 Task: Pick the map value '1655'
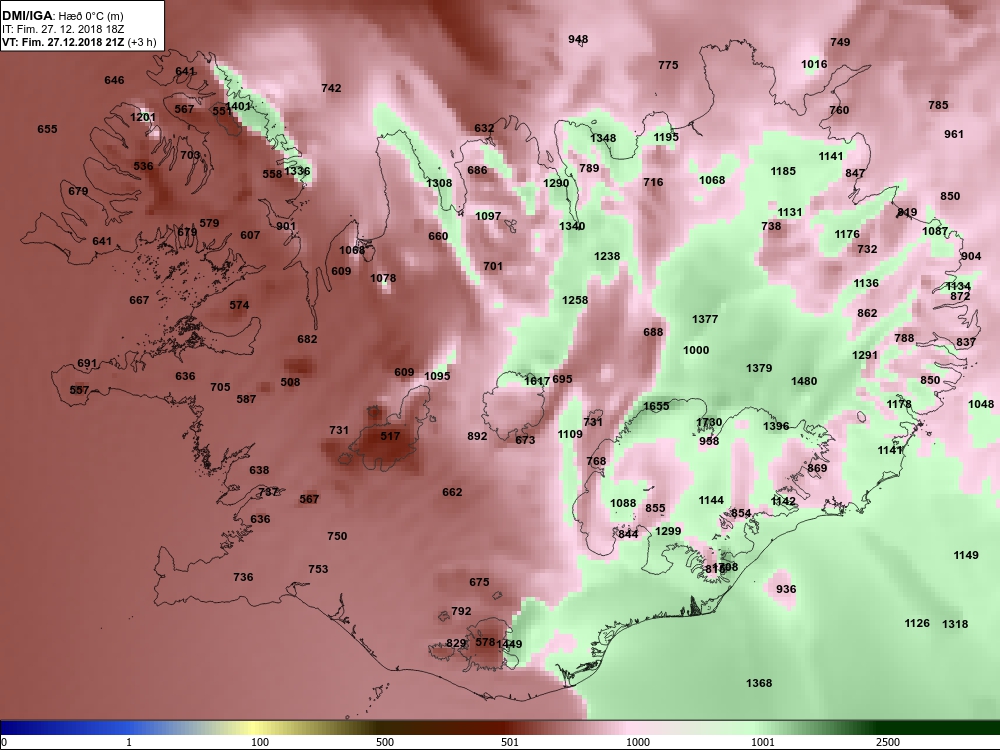[x=656, y=406]
